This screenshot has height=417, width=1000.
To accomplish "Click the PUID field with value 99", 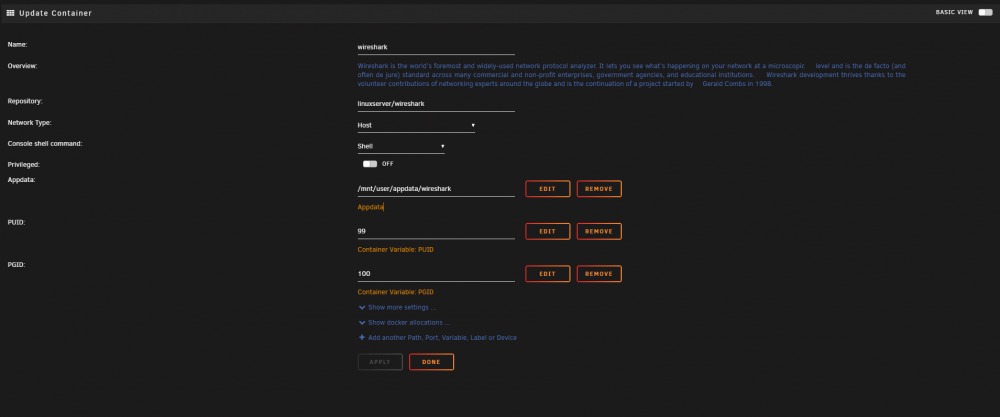I will 436,231.
